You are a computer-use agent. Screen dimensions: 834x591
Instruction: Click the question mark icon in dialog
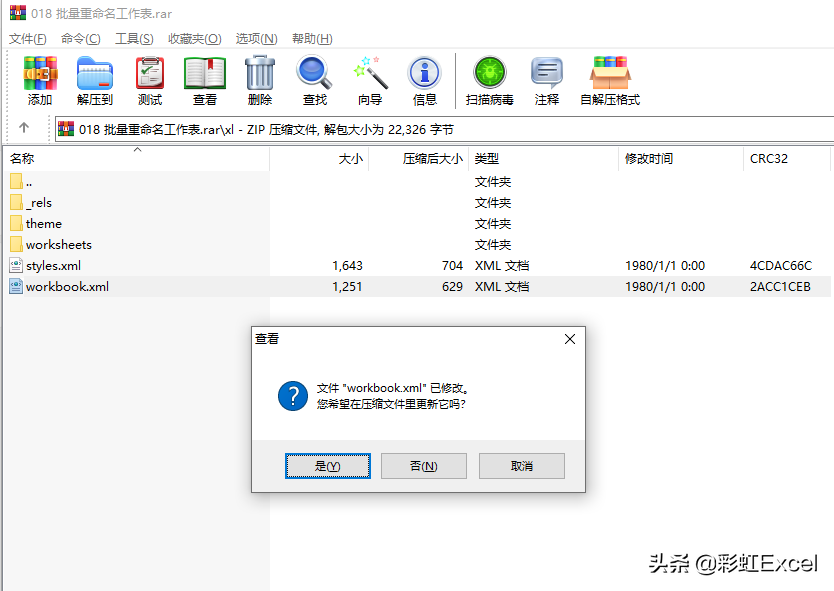pyautogui.click(x=293, y=396)
